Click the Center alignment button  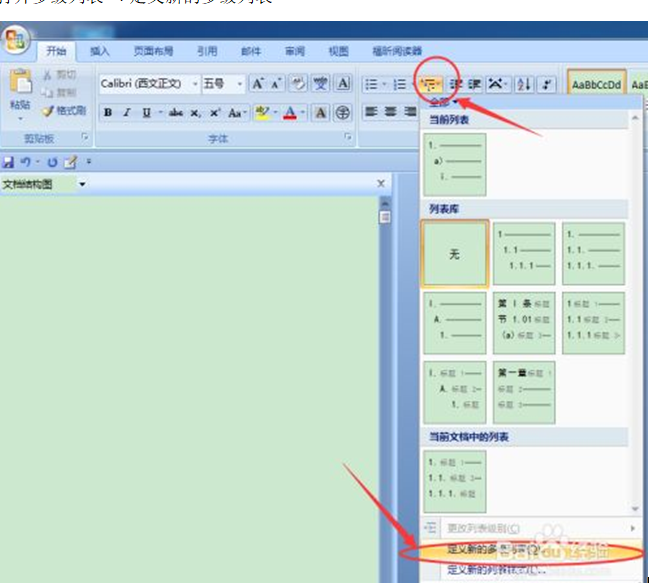click(390, 111)
